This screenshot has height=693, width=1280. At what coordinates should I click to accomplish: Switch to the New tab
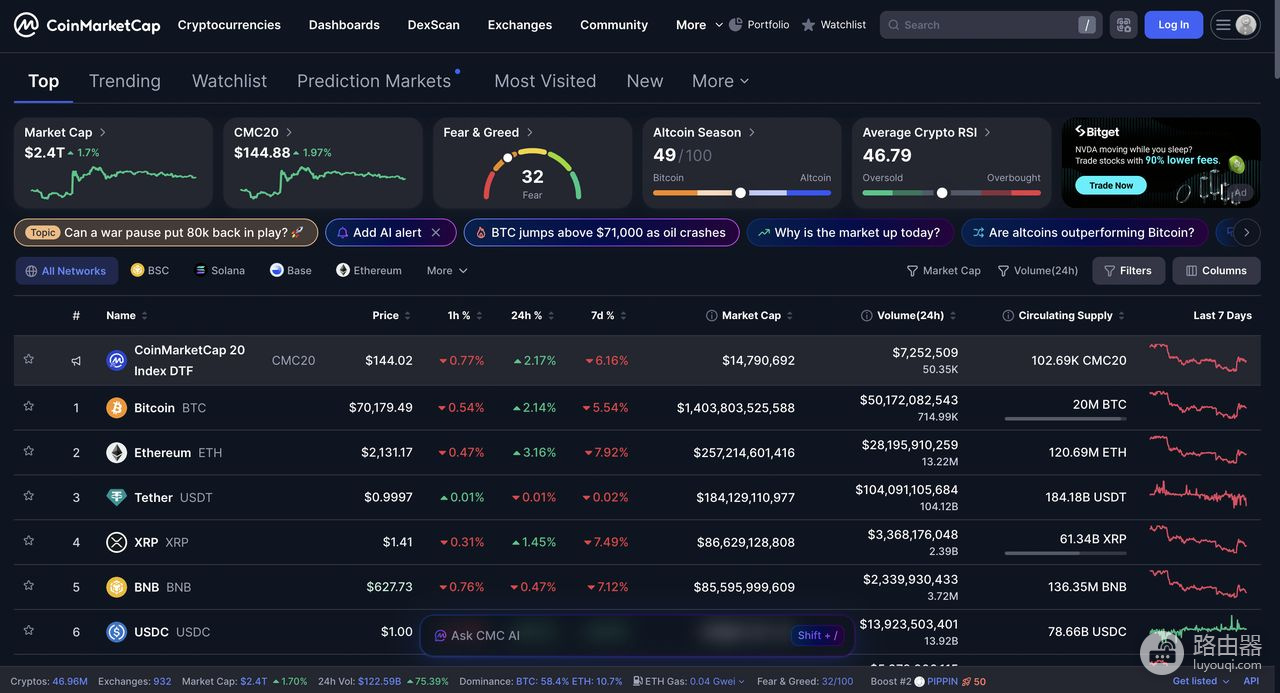coord(645,81)
